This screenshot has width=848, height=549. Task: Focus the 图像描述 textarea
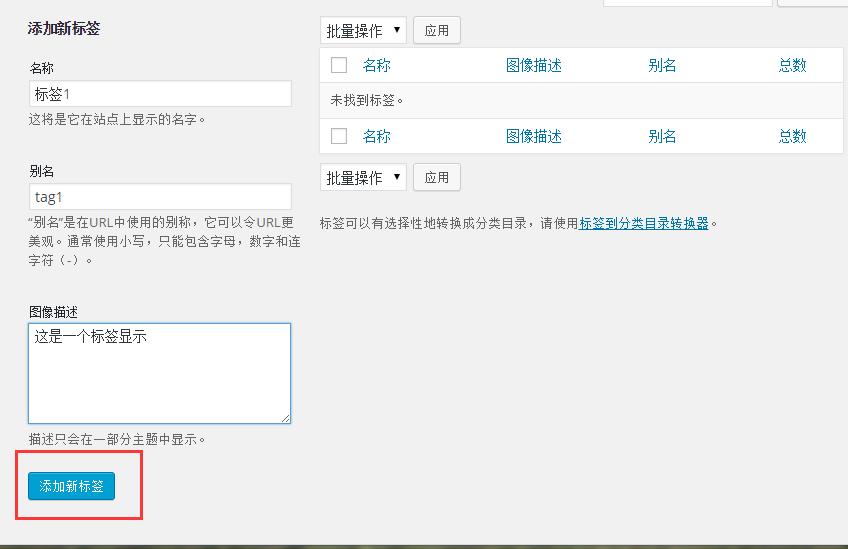[x=160, y=373]
